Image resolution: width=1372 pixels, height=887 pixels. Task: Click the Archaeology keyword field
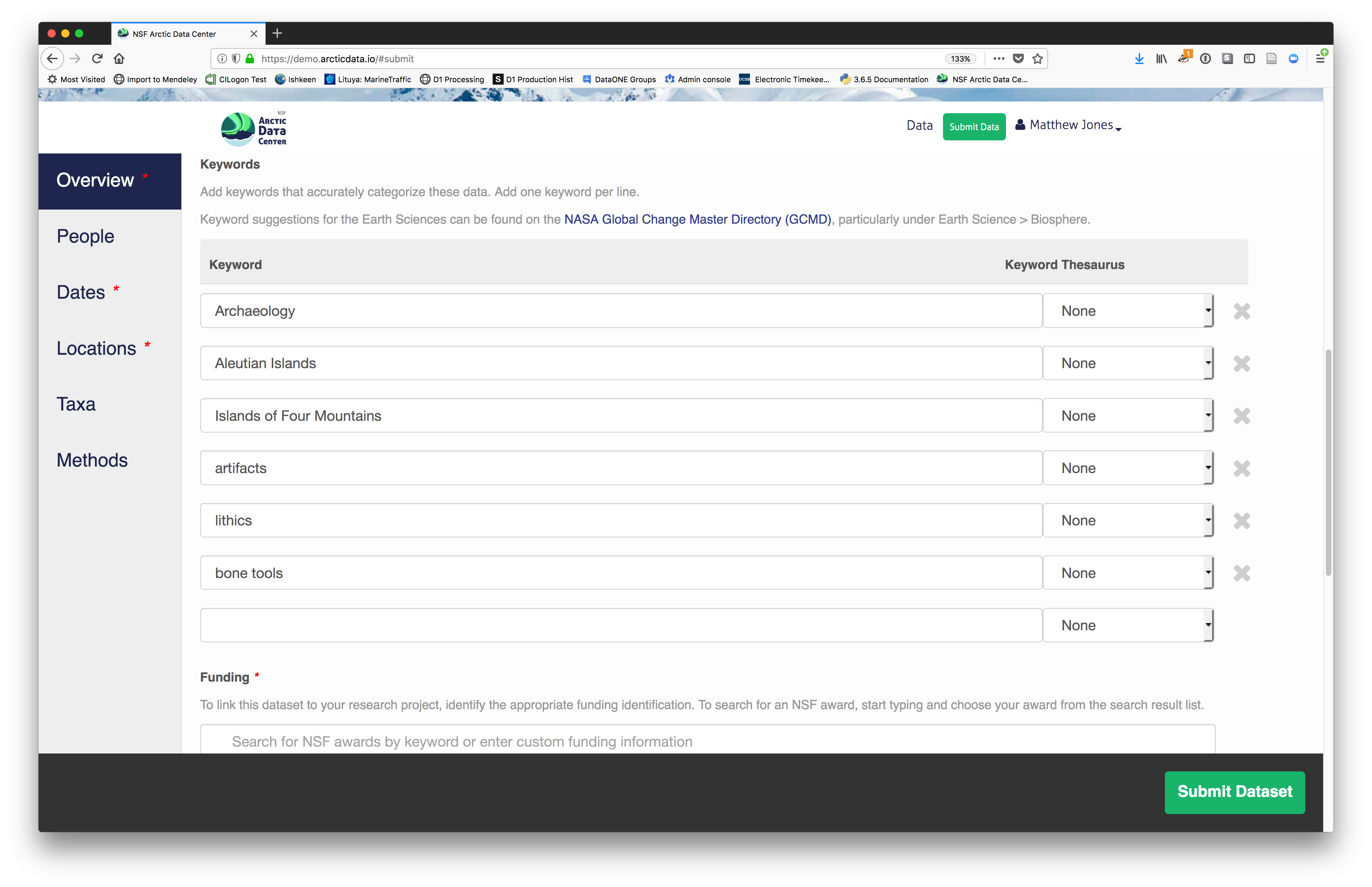(x=621, y=311)
